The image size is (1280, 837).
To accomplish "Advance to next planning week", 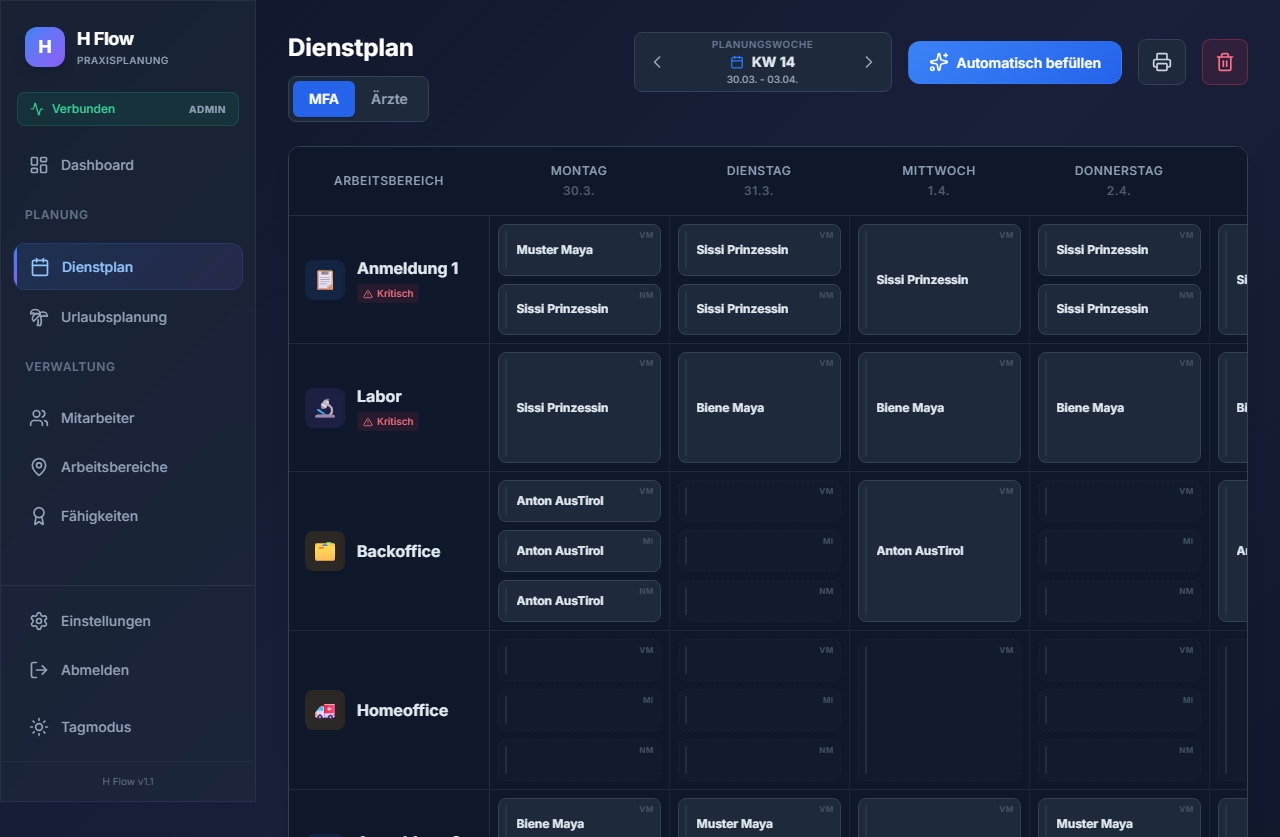I will (868, 62).
